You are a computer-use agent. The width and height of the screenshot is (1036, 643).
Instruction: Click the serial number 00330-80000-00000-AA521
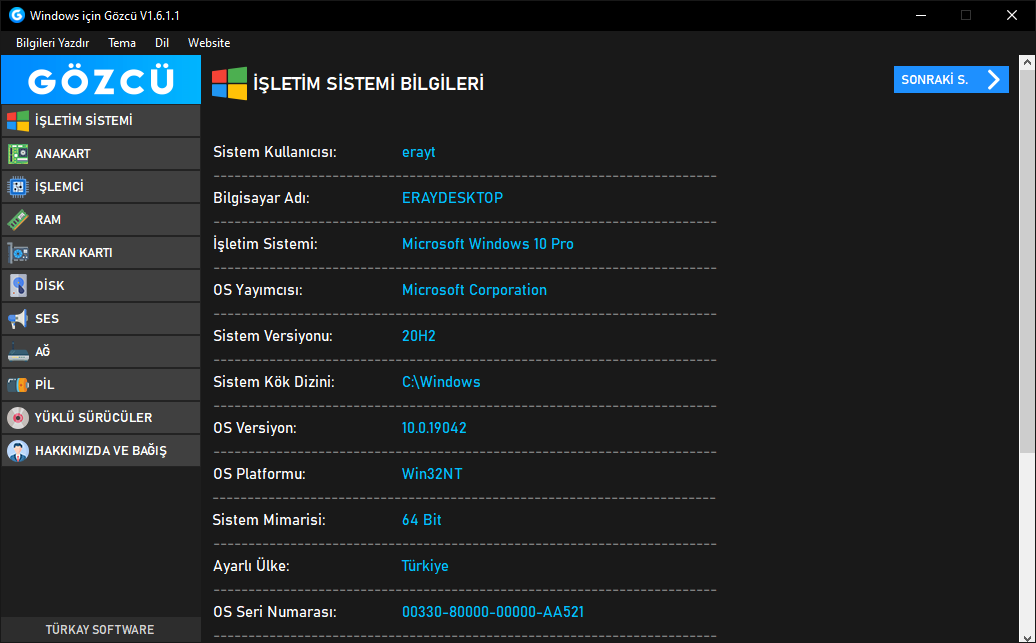[x=493, y=612]
